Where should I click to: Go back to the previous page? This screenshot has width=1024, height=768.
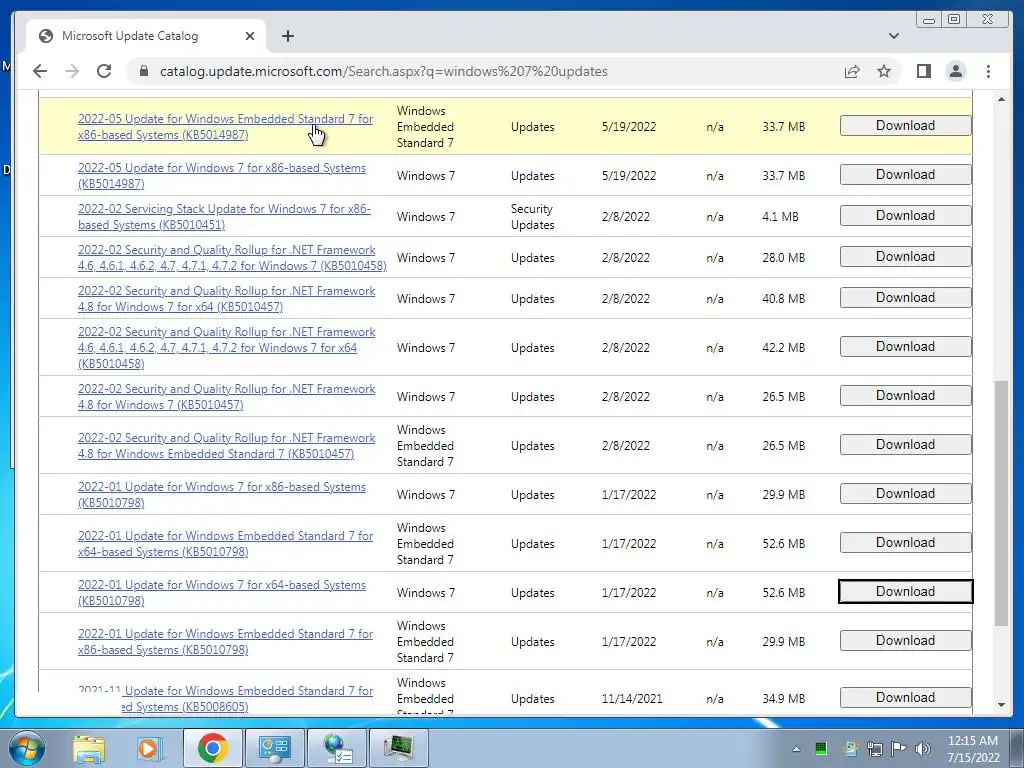point(40,71)
